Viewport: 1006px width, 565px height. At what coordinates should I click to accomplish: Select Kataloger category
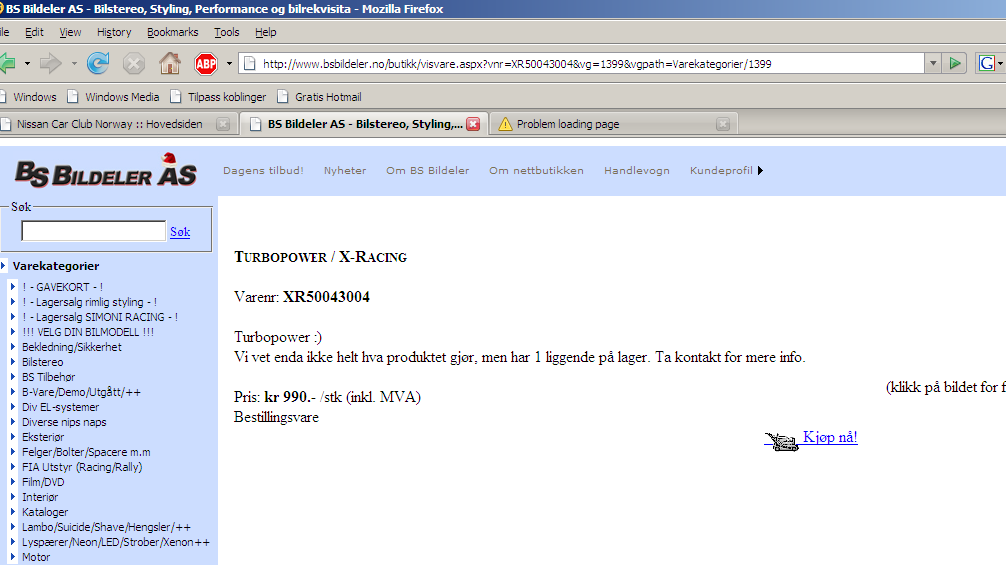pos(45,512)
